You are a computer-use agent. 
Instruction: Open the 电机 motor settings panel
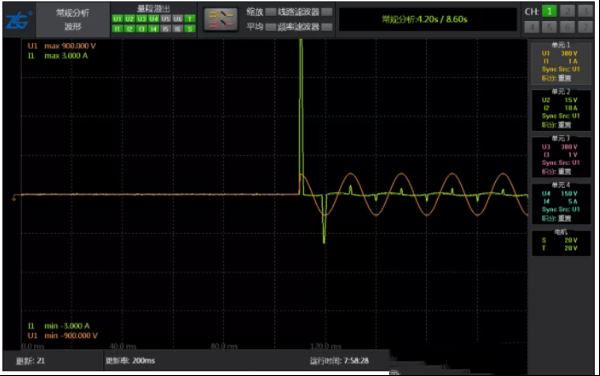(561, 242)
